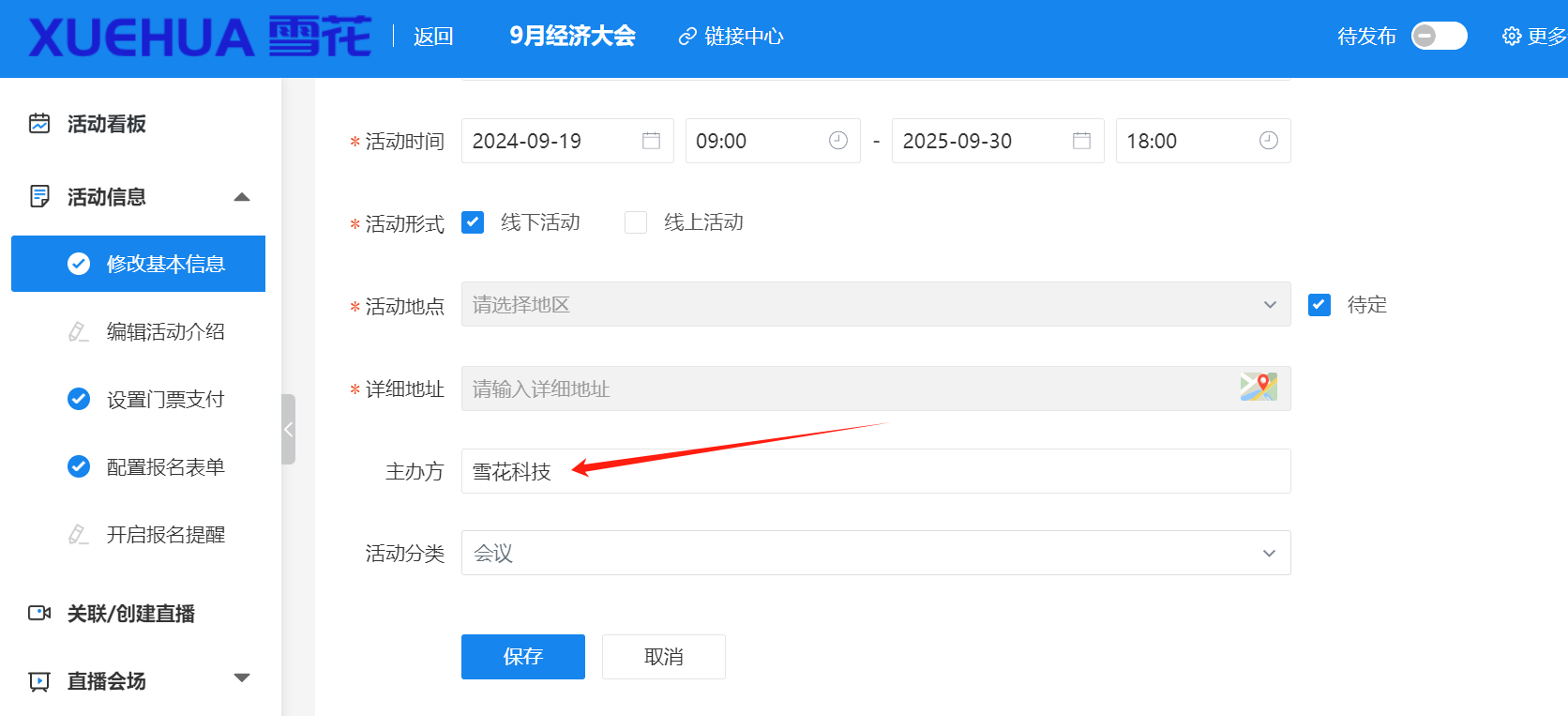The width and height of the screenshot is (1568, 716).
Task: Click the end time field 18:00
Action: click(x=1203, y=141)
